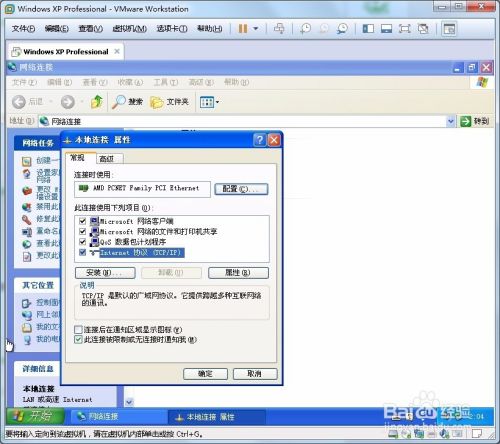
Task: Click the 创建 new connection task icon
Action: pos(27,161)
